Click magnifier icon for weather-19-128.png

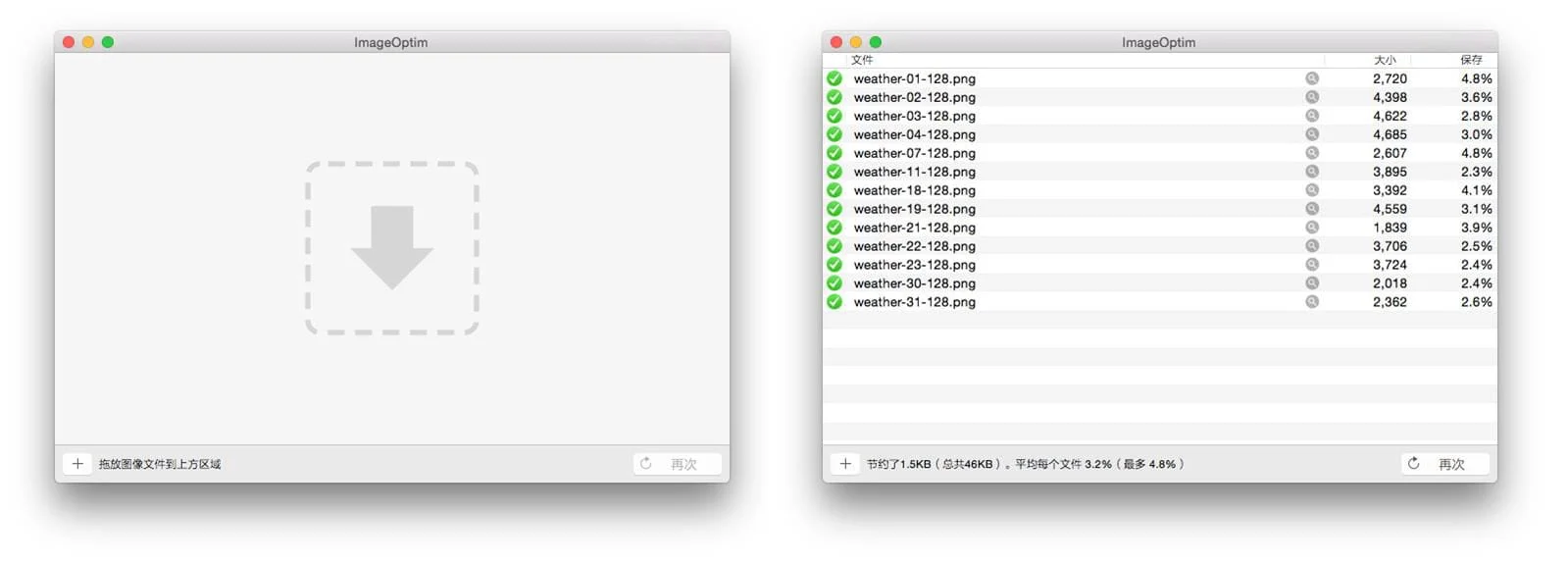pyautogui.click(x=1312, y=209)
